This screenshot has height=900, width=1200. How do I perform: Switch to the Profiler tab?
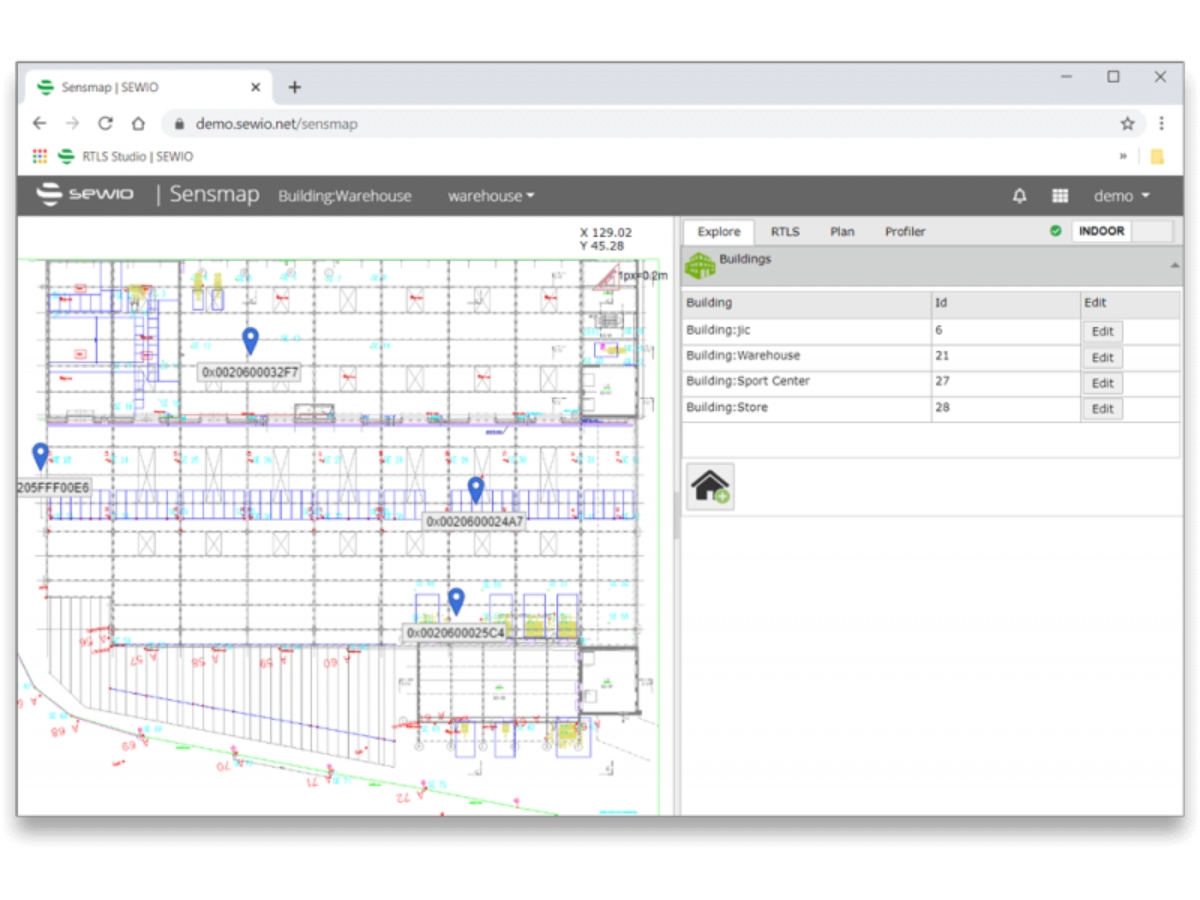(x=905, y=231)
